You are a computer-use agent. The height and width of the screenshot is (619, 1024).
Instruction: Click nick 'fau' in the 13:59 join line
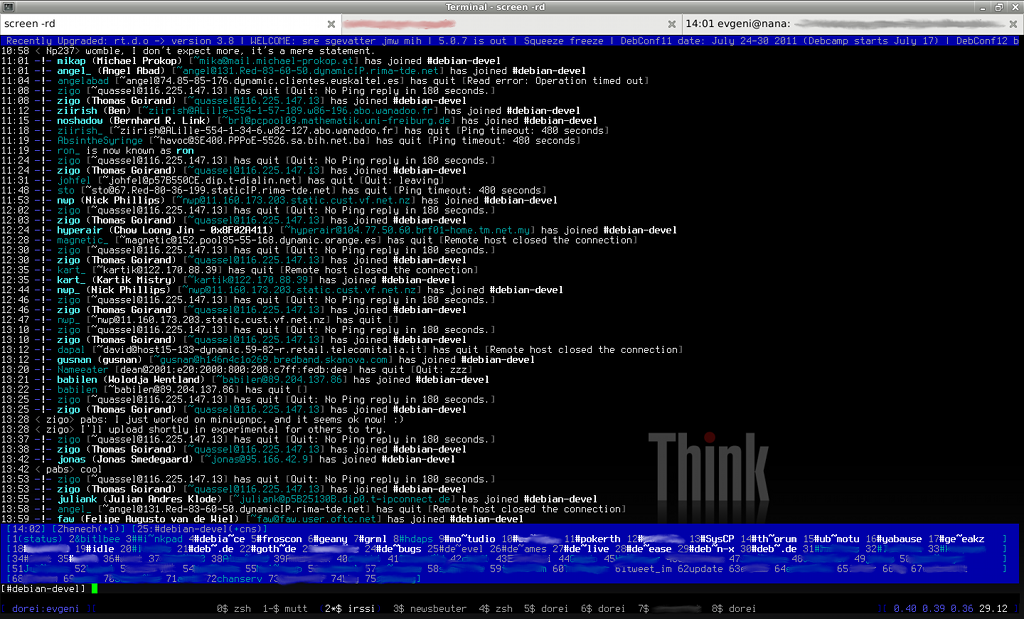pyautogui.click(x=66, y=519)
